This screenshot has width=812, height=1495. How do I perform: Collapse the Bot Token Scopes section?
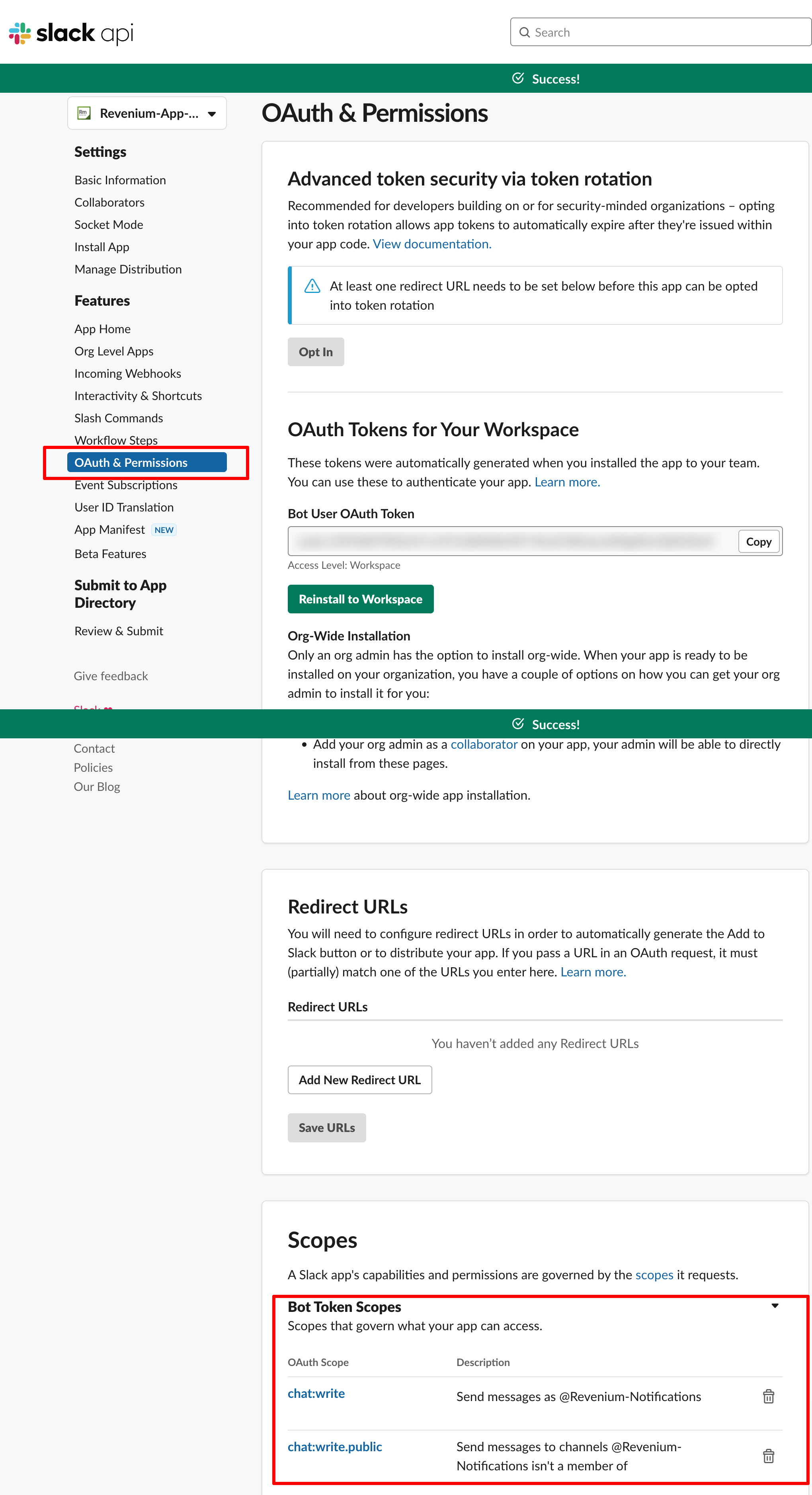774,1306
